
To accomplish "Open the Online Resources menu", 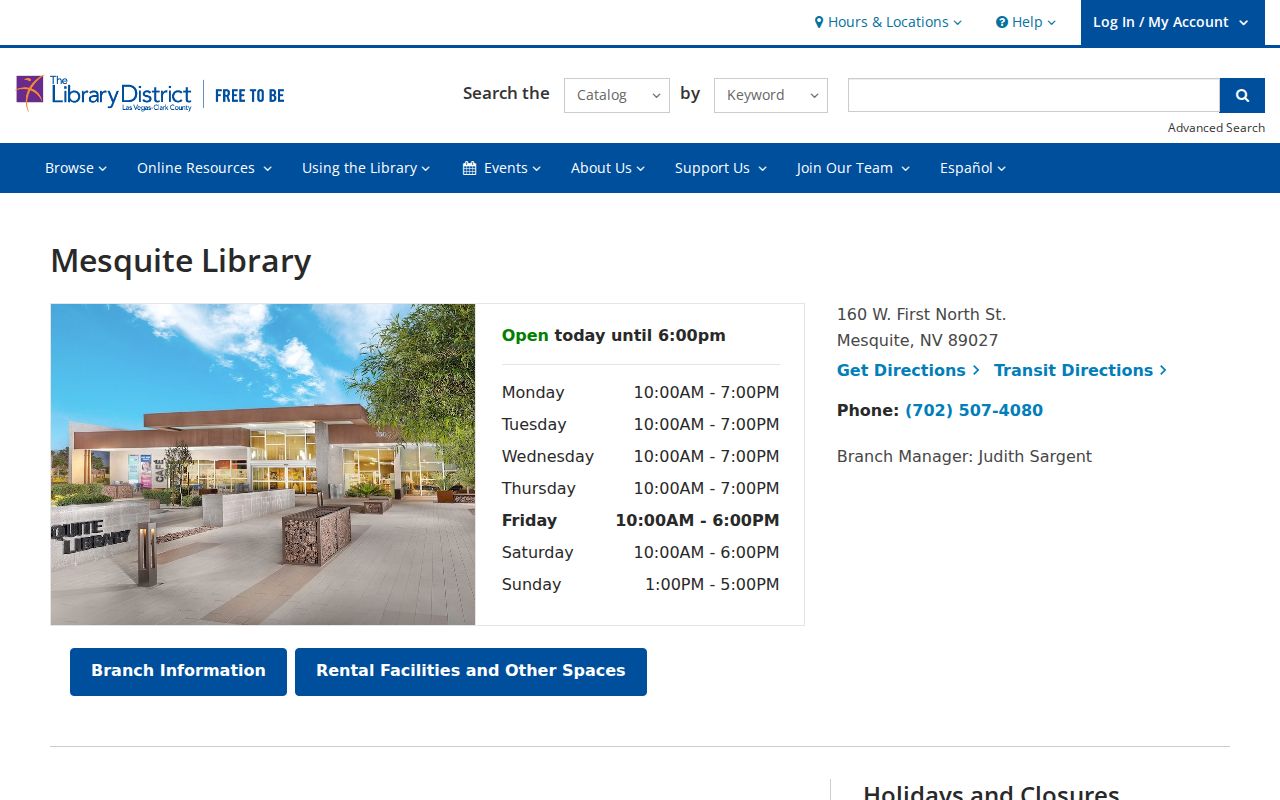I will tap(204, 168).
